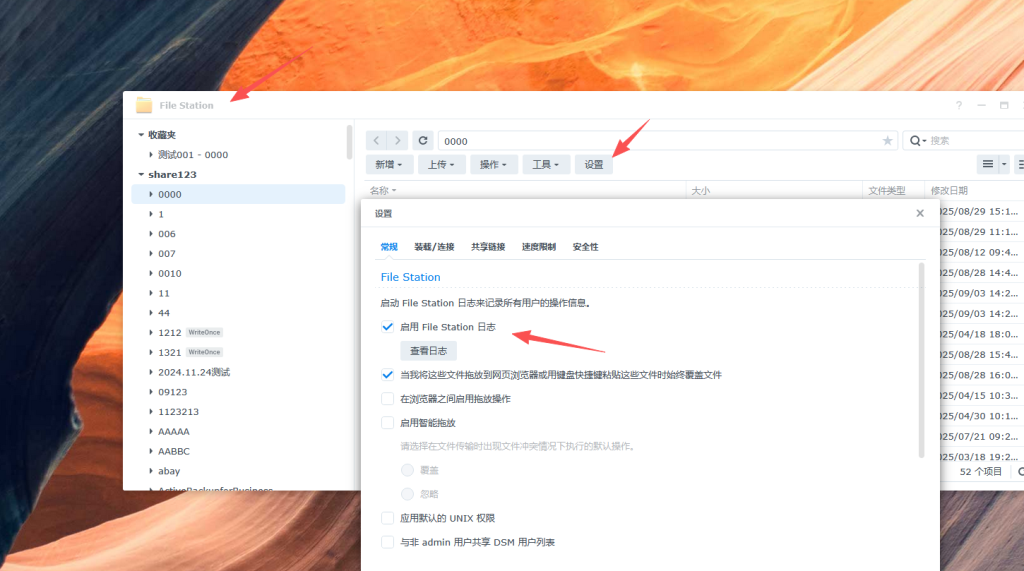Open the 安全性 settings tab
Viewport: 1024px width, 571px height.
point(585,247)
